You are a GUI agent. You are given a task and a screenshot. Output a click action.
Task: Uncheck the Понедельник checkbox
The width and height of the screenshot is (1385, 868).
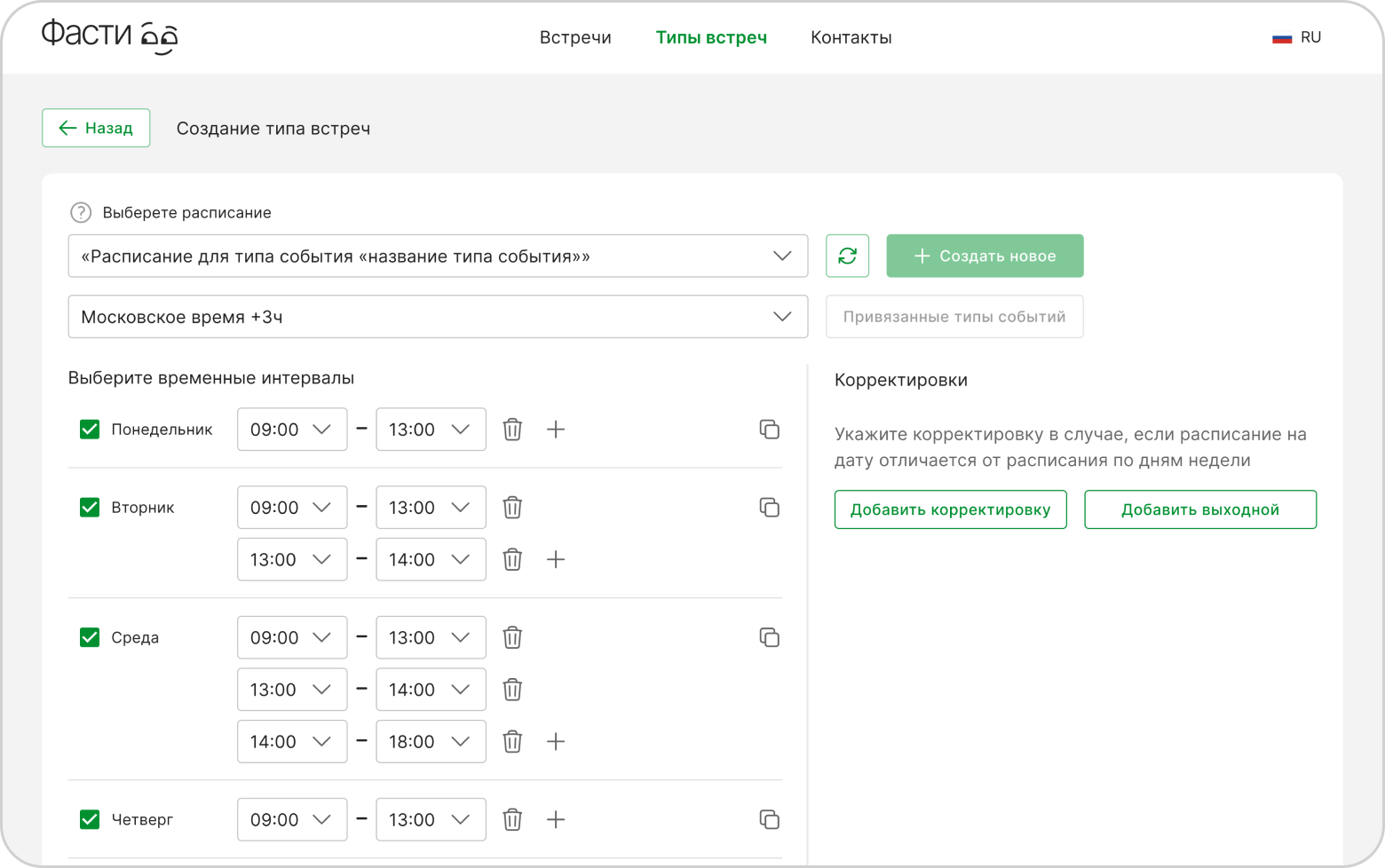(90, 430)
